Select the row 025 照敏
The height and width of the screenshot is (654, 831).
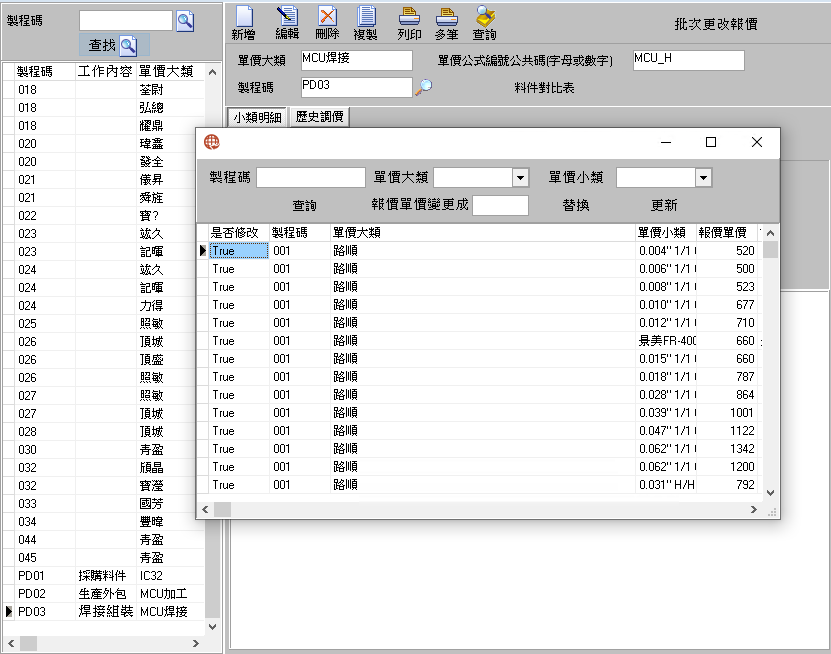point(104,323)
